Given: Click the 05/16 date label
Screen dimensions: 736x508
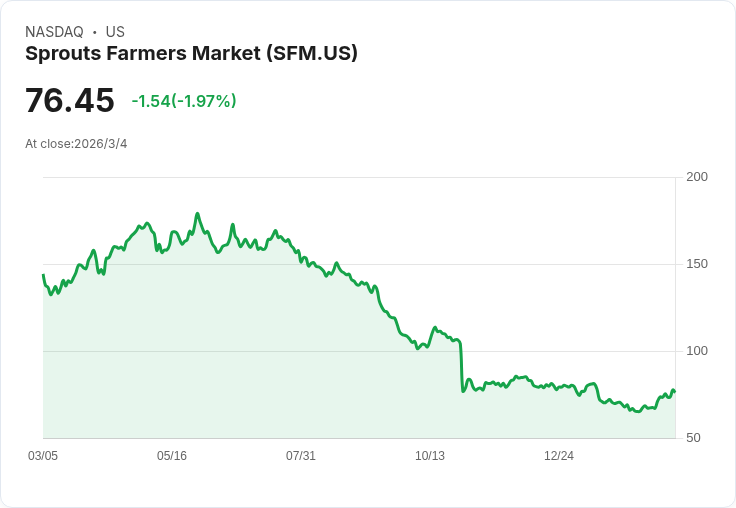Looking at the screenshot, I should coord(172,456).
